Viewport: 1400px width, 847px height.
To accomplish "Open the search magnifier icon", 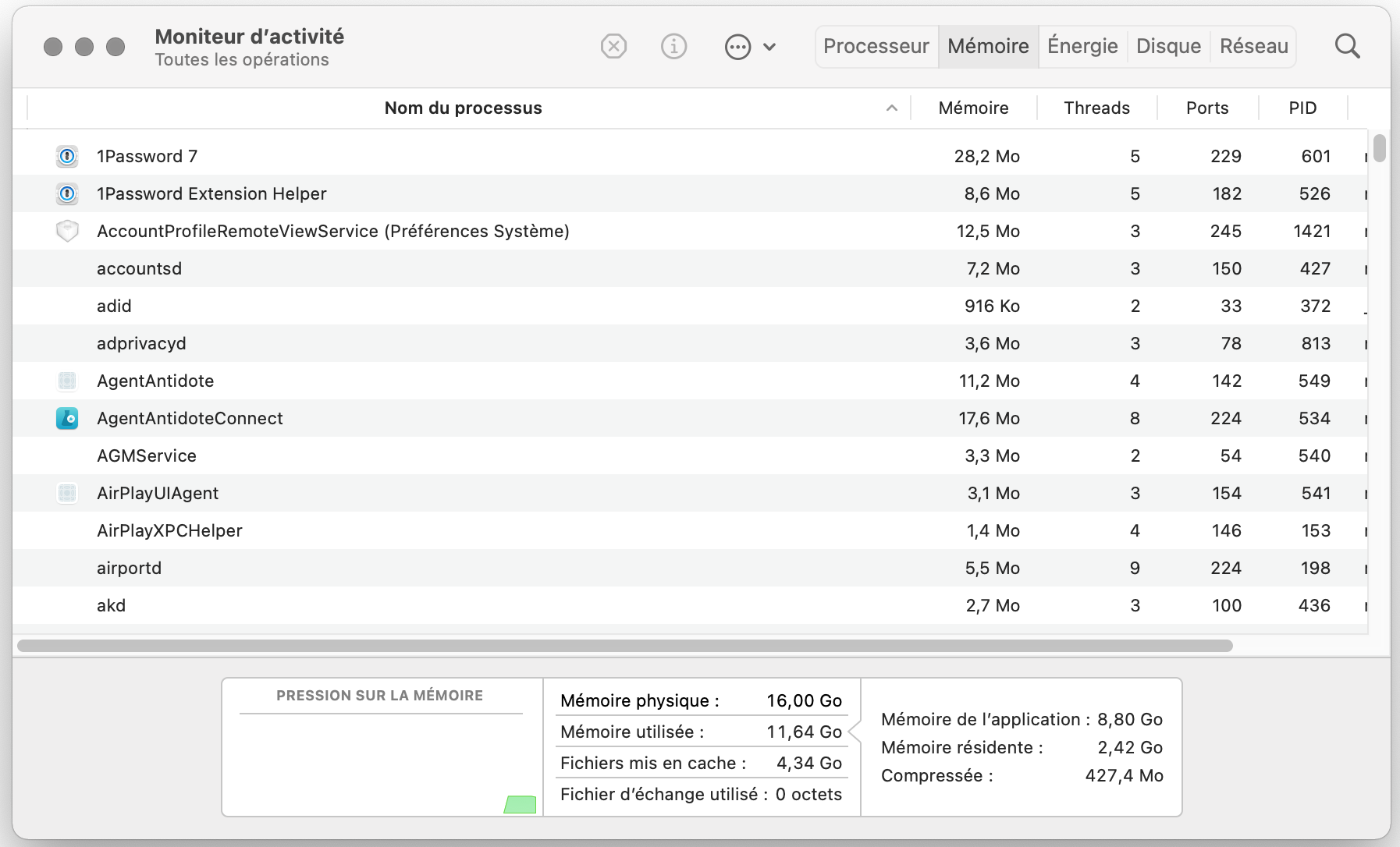I will (1348, 47).
